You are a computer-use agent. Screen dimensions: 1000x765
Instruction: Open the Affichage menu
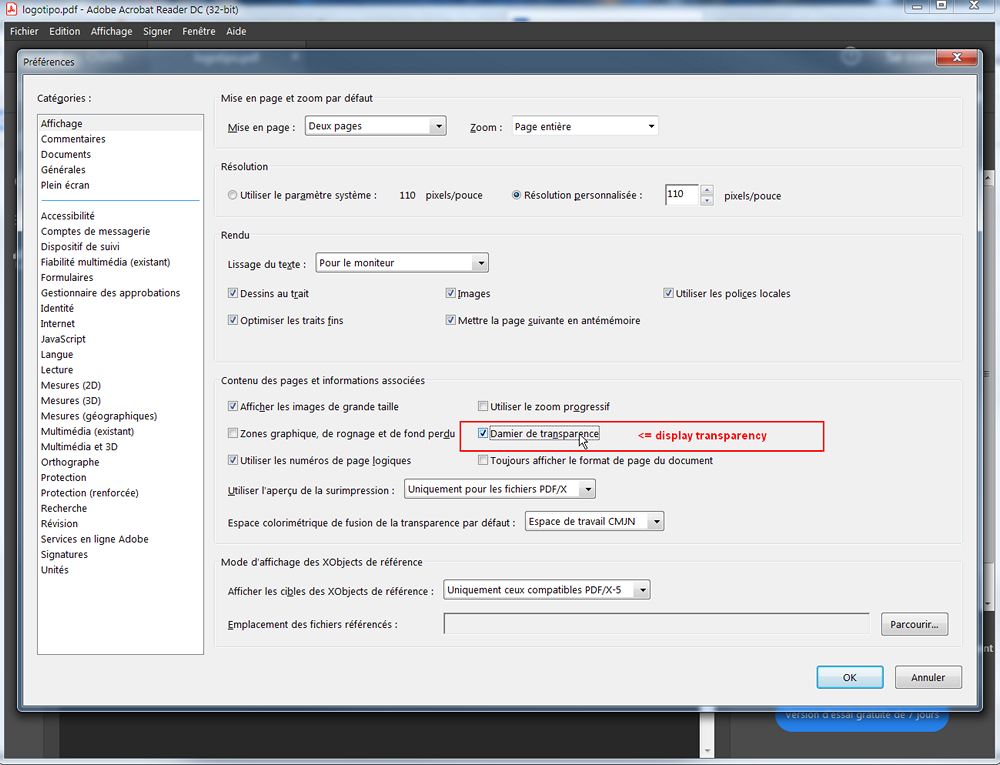pos(112,31)
